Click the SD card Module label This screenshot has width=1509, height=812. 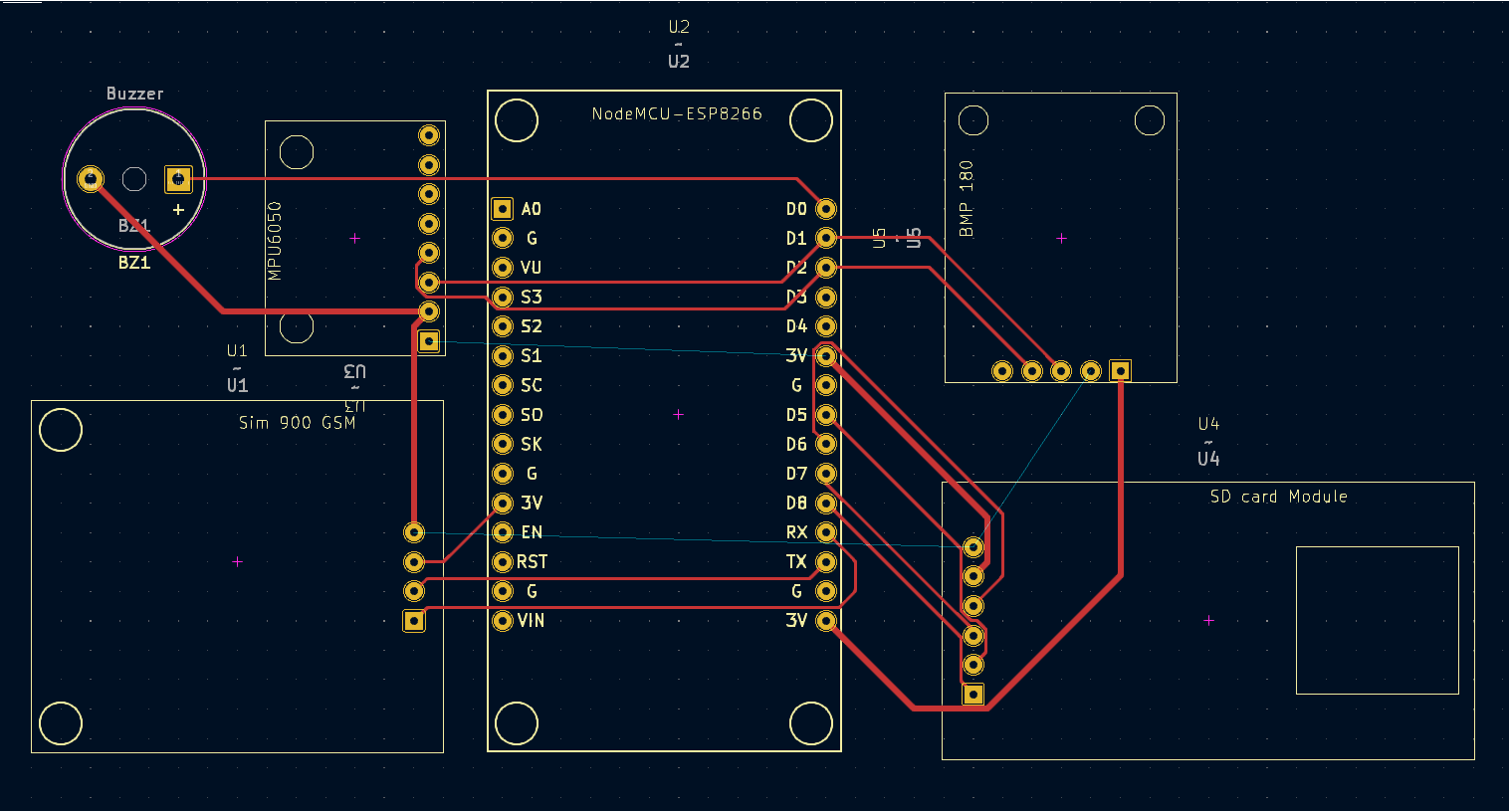[1279, 497]
